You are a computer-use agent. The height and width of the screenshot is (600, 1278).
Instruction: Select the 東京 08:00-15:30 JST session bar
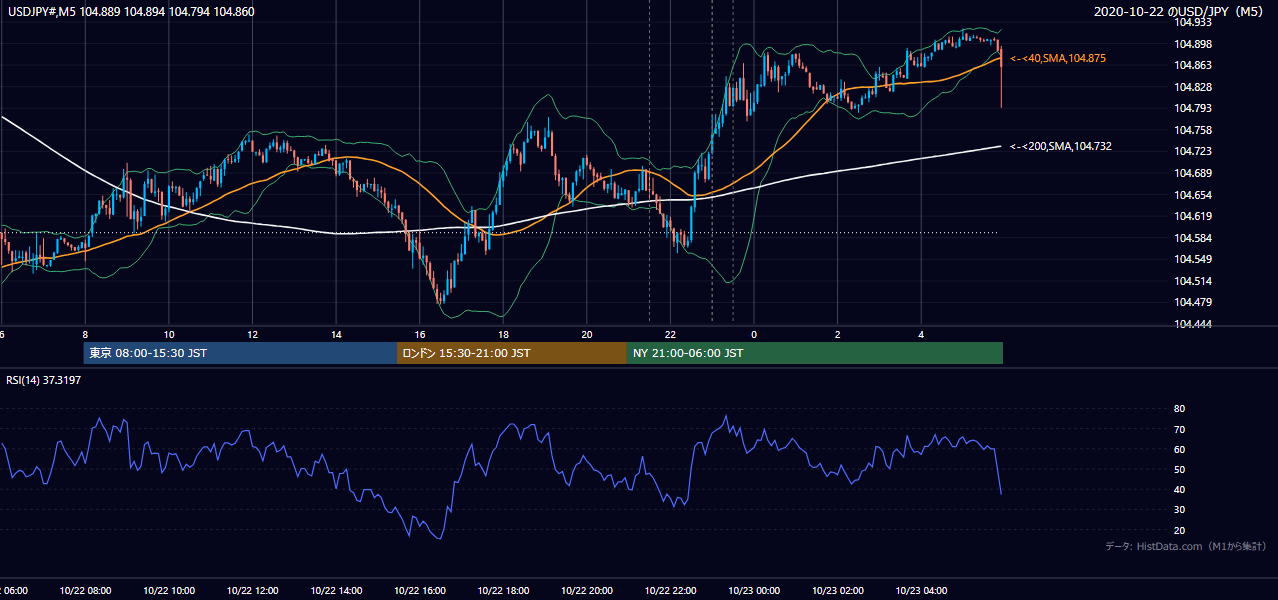click(x=240, y=353)
